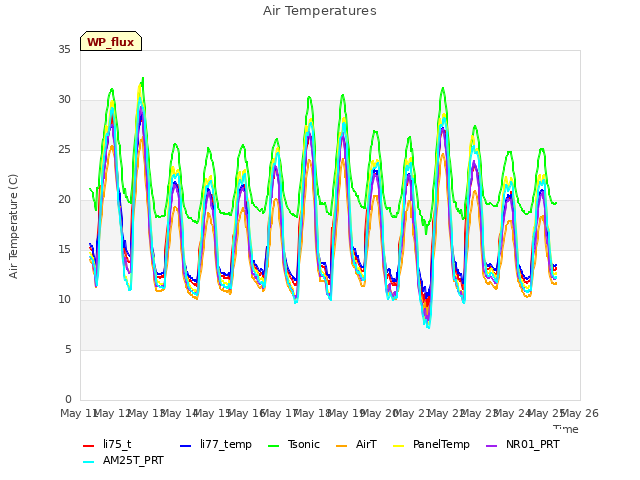Click the blue li77_temp legend swatch

(x=186, y=446)
